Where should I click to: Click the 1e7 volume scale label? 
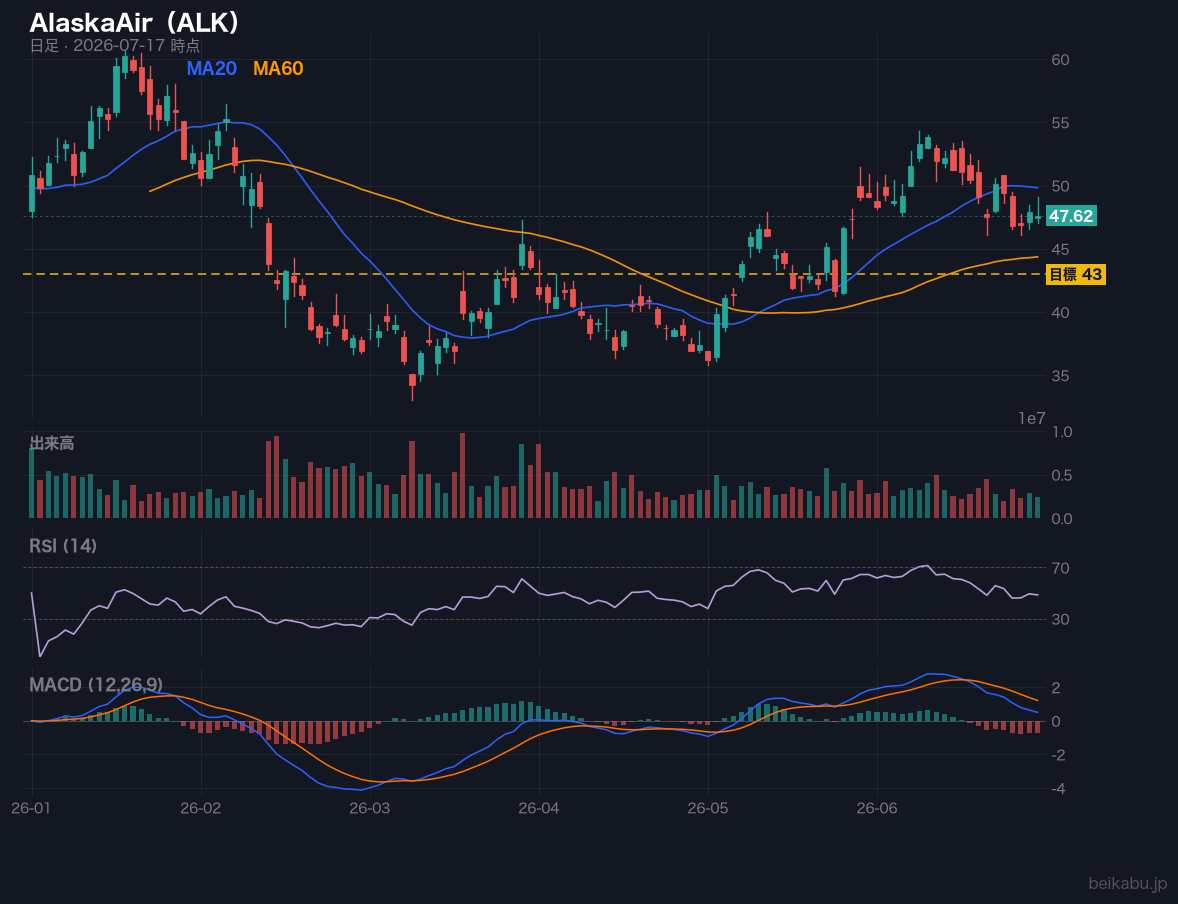point(1032,419)
